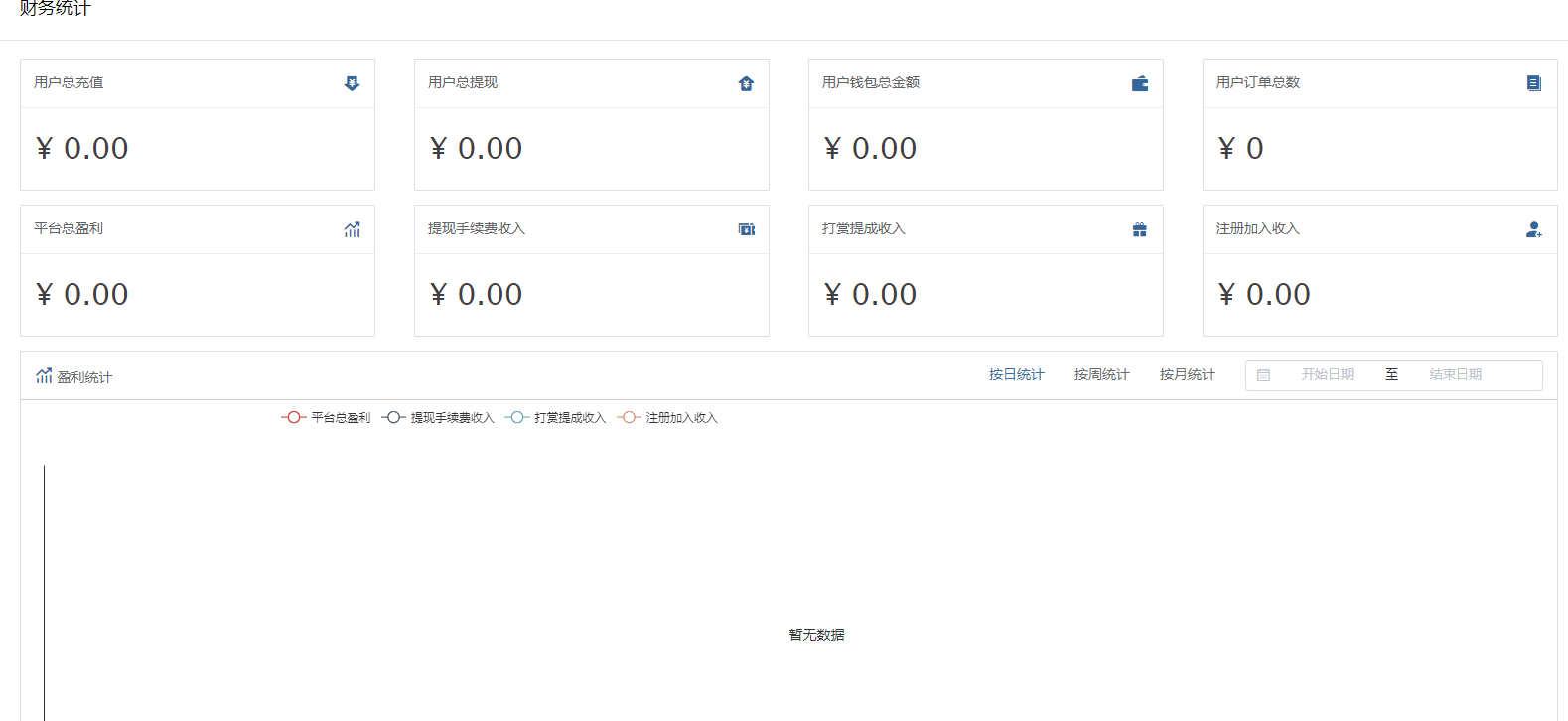Switch to 按周统计 view
1568x721 pixels.
point(1101,375)
